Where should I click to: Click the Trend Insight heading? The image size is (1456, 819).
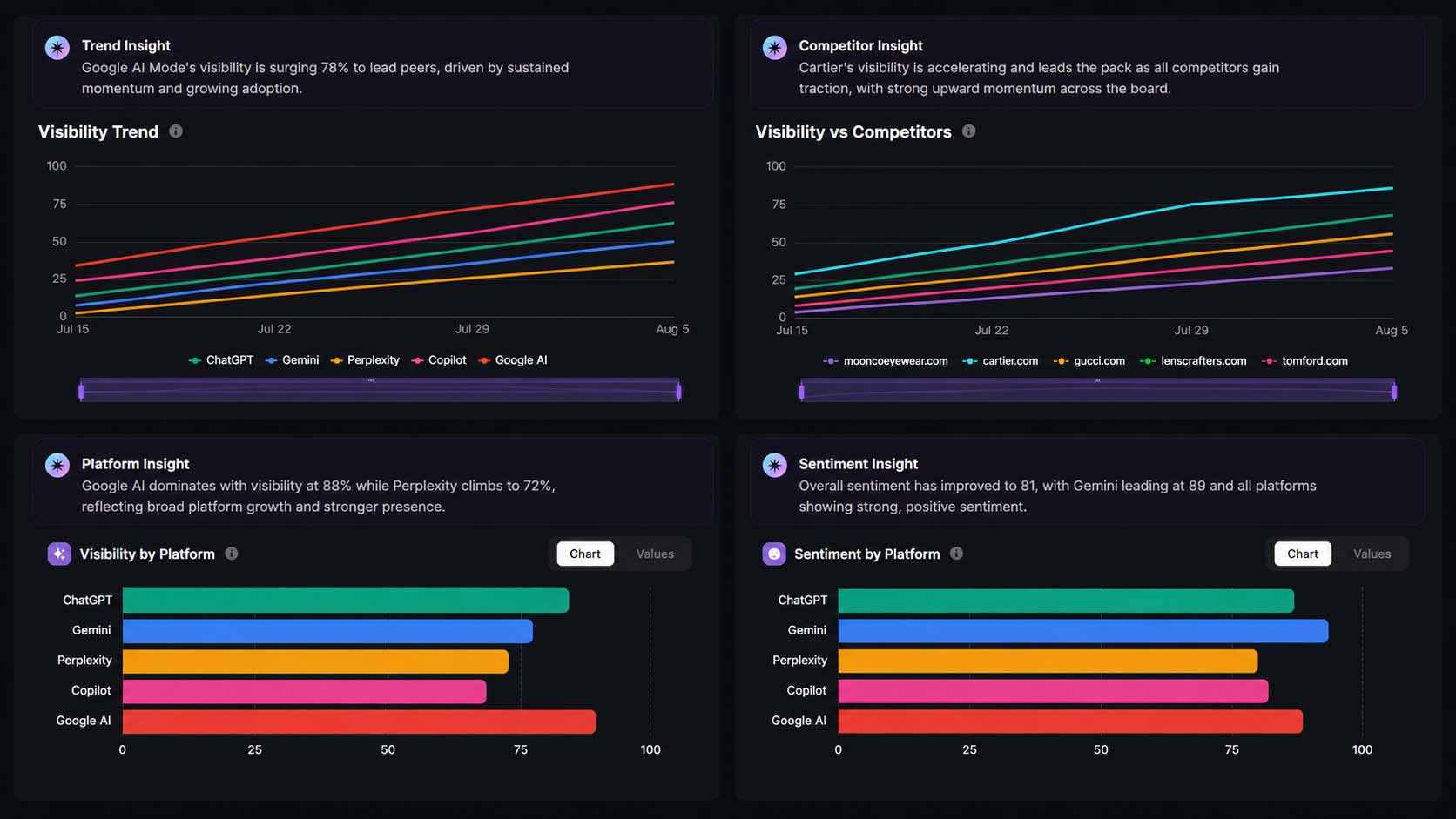[126, 46]
